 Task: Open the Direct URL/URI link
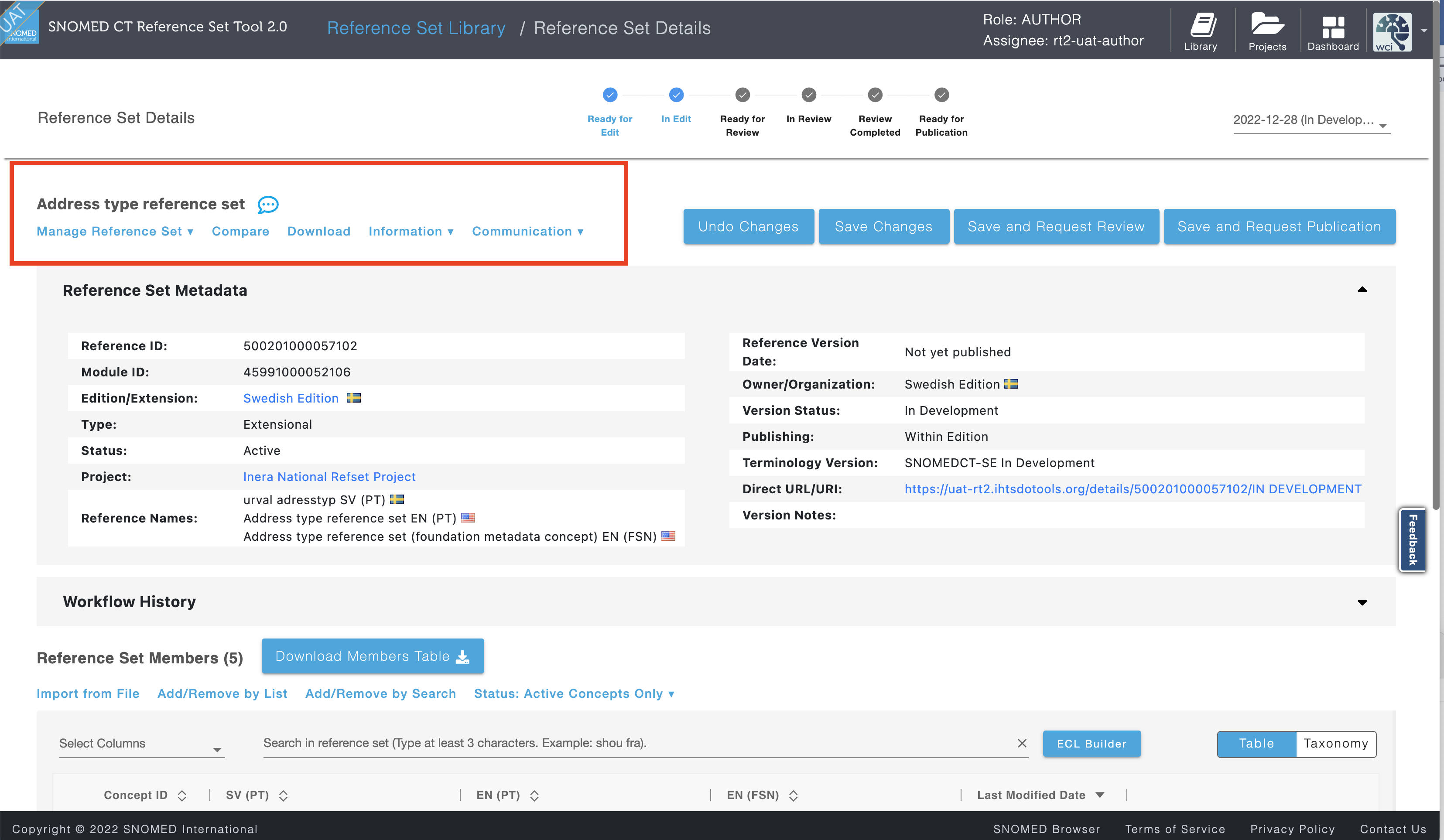click(1132, 489)
